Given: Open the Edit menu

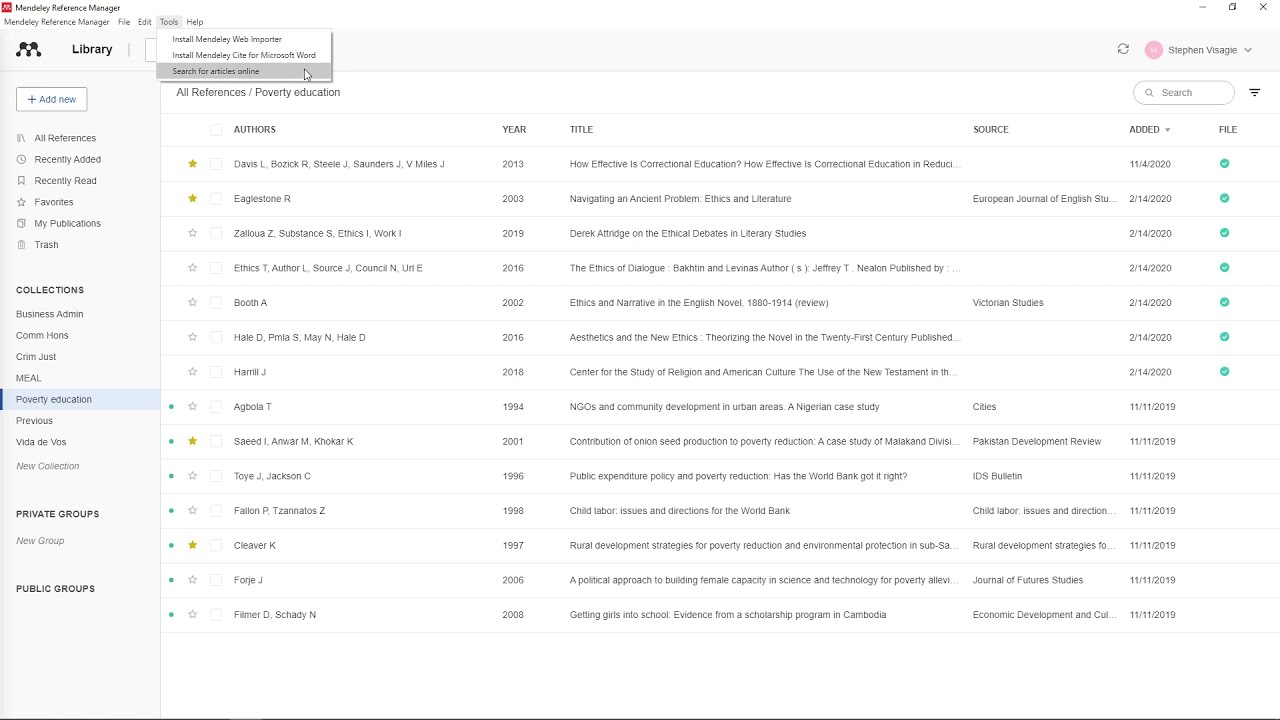Looking at the screenshot, I should pyautogui.click(x=145, y=22).
